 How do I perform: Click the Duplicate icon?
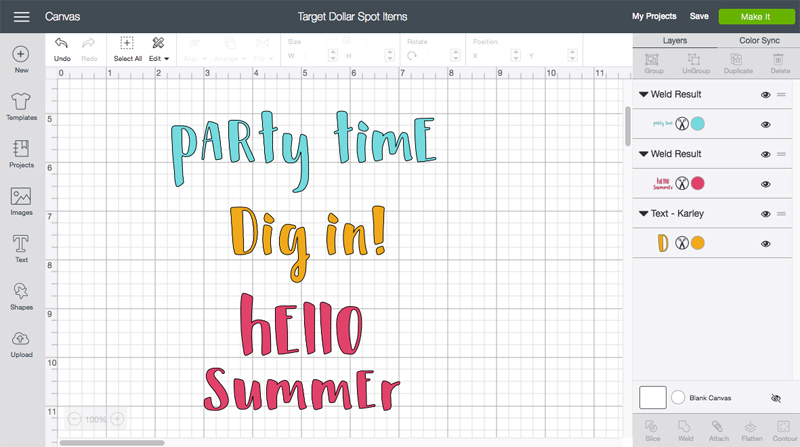pos(738,64)
